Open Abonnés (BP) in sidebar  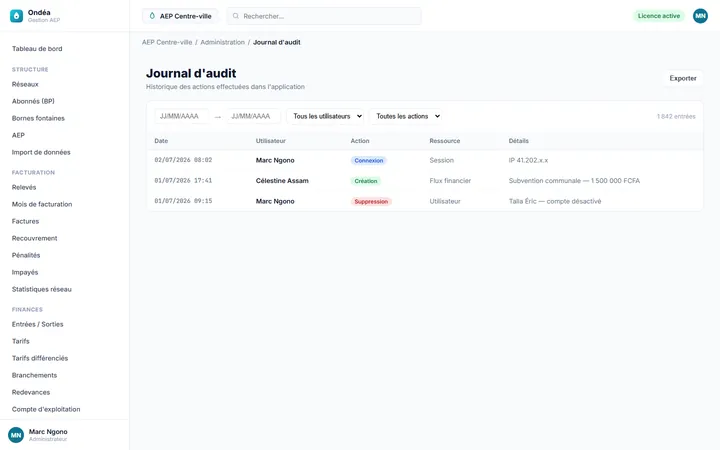[33, 101]
